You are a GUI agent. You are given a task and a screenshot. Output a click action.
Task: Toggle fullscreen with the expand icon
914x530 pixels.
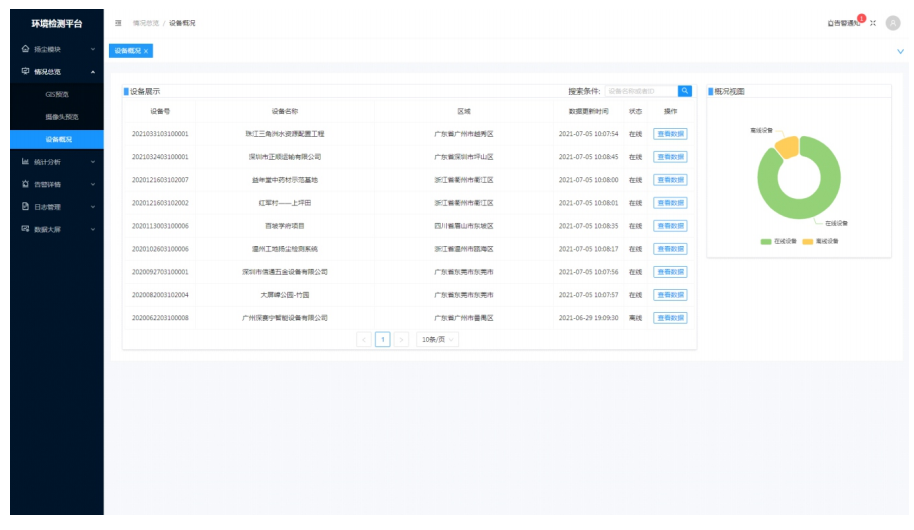coord(872,23)
